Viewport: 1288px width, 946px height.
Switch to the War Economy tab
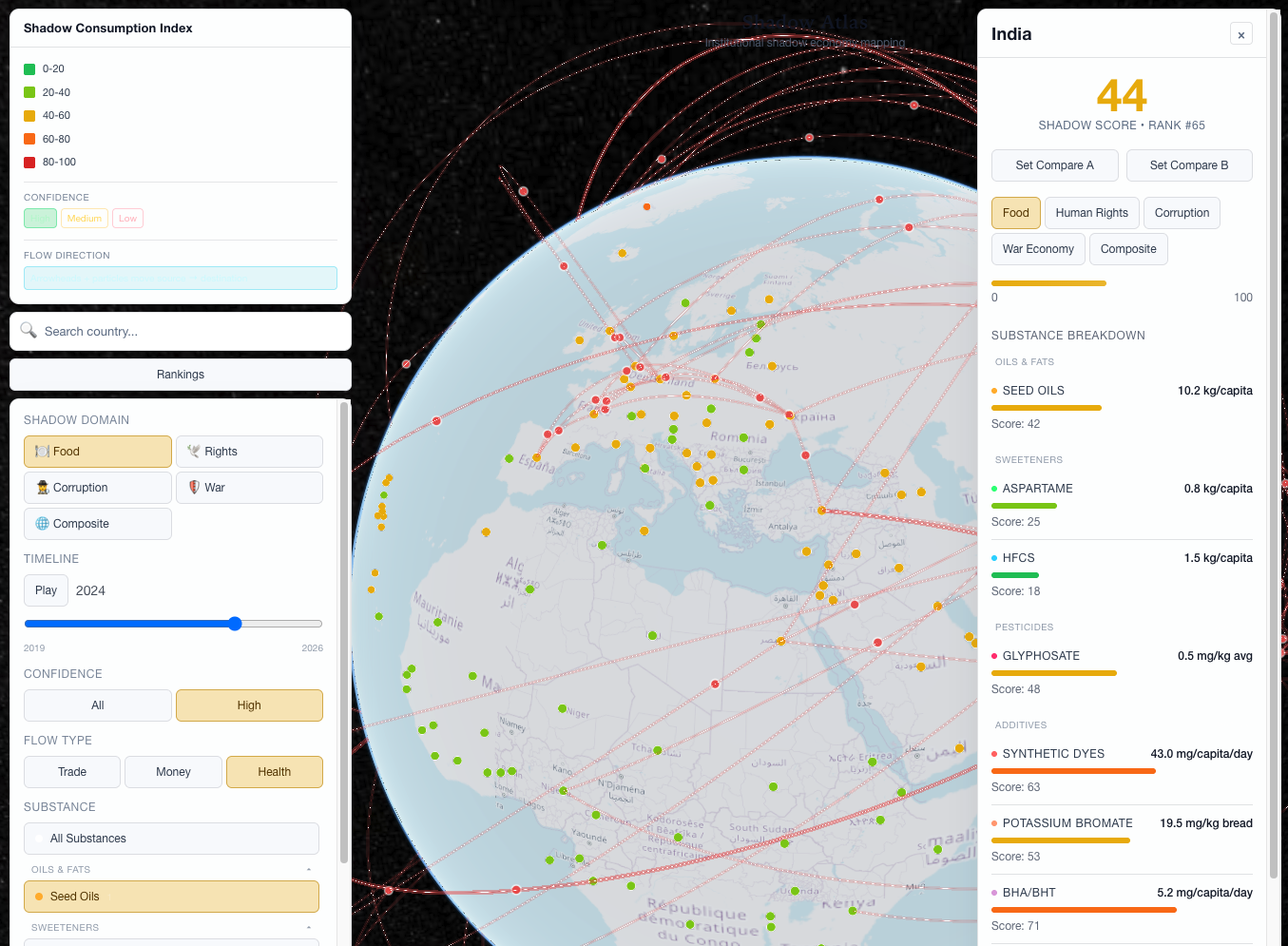1038,249
